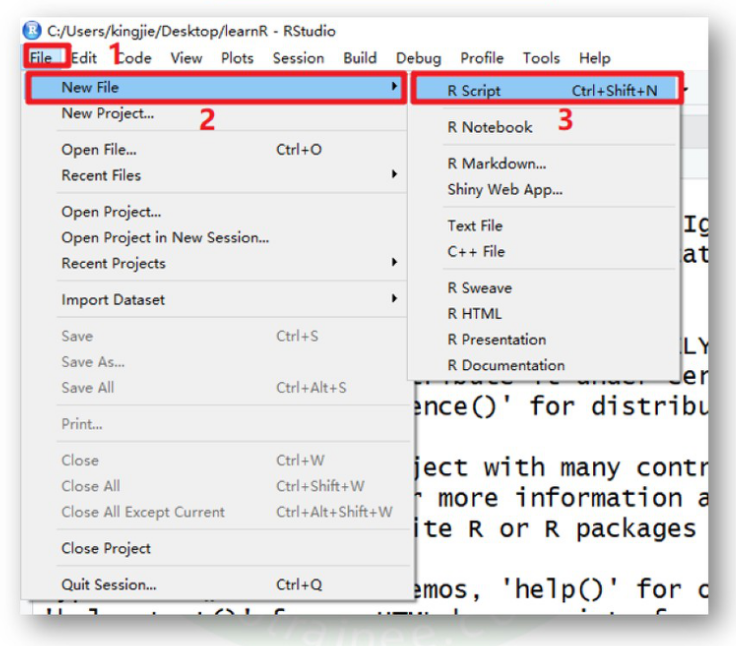The width and height of the screenshot is (736, 646).
Task: Open the Profile menu
Action: 482,58
